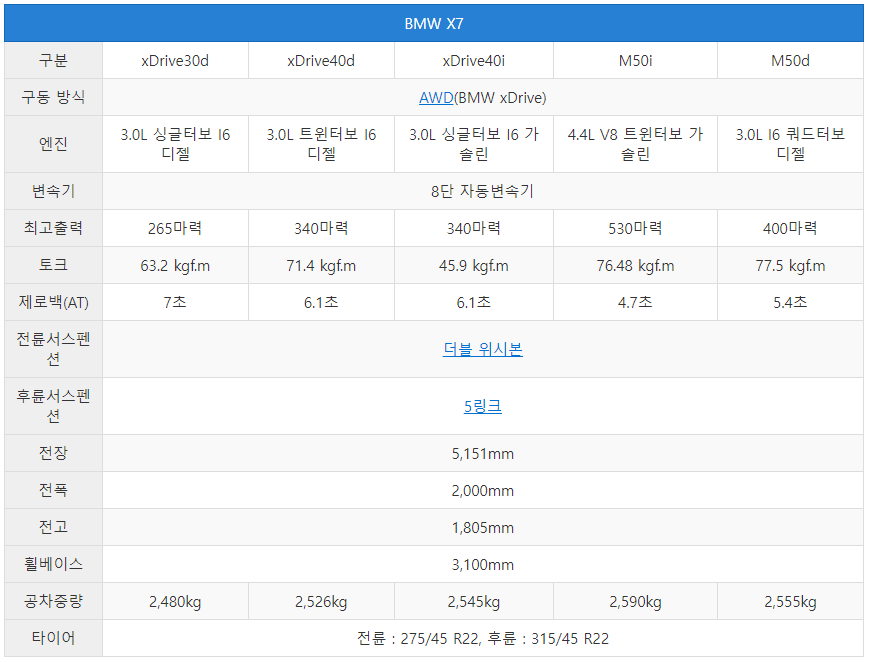Select the xDrive30d column heading
Viewport: 869px width, 663px height.
click(x=175, y=61)
